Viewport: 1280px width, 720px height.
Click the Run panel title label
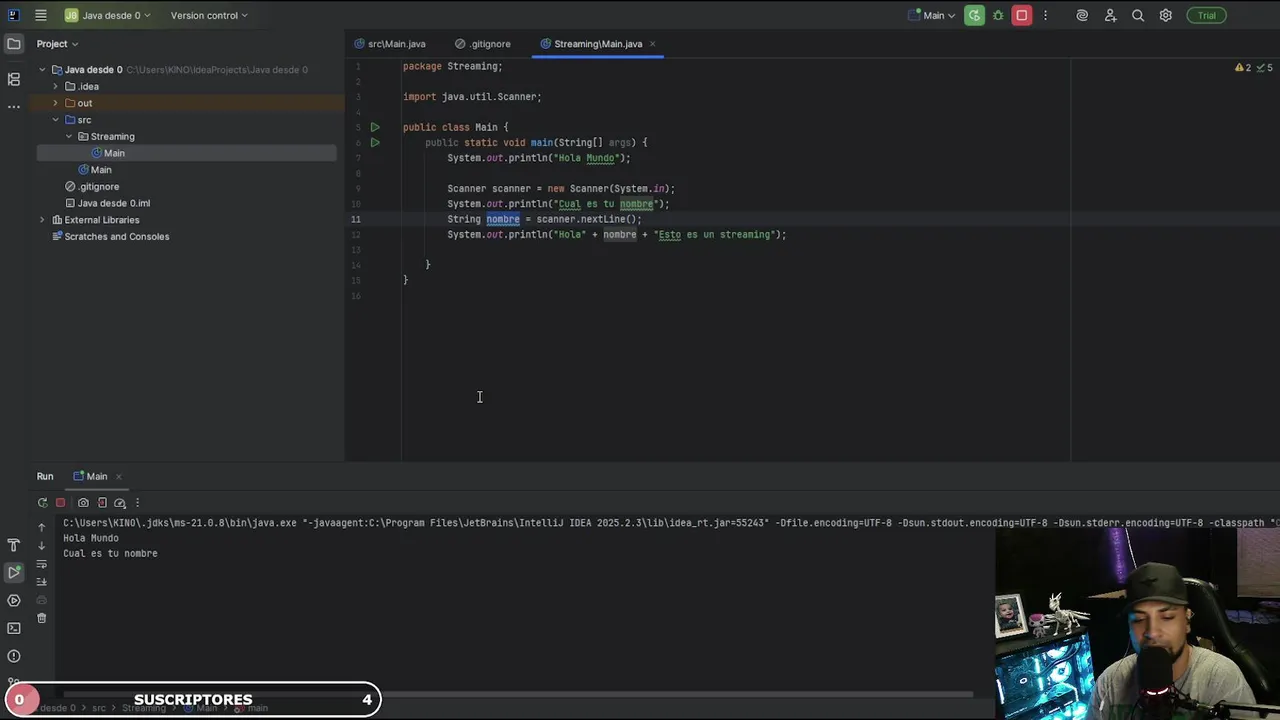click(x=45, y=476)
